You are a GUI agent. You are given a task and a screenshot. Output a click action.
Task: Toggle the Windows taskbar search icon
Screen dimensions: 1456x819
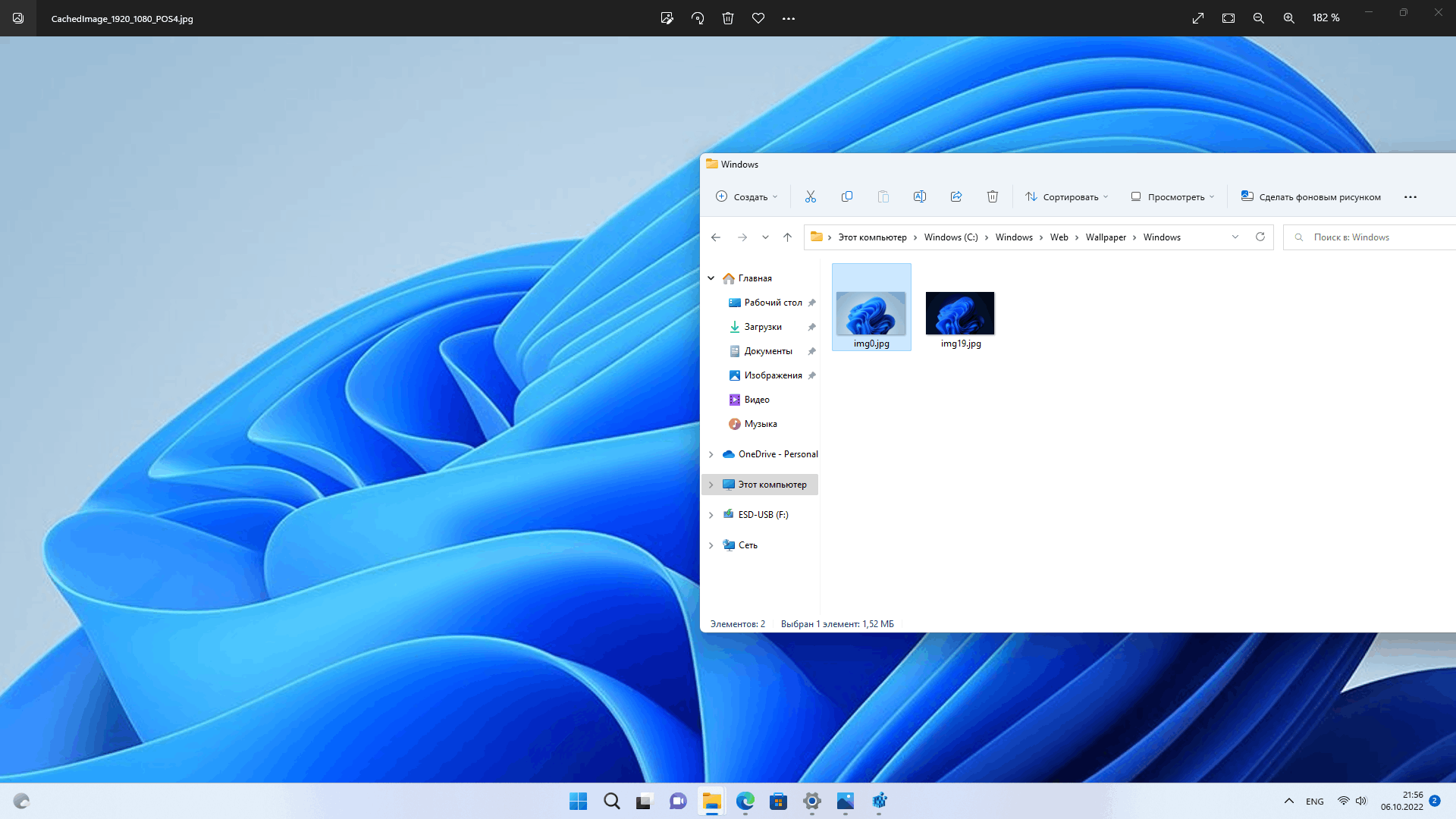(611, 801)
